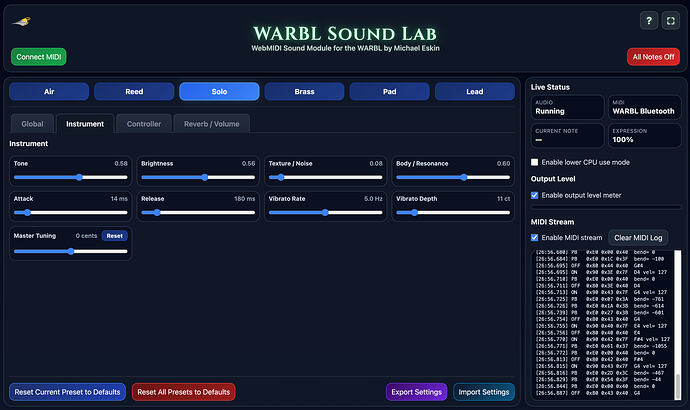Click the Texture / Noise value 0.08

[x=376, y=163]
